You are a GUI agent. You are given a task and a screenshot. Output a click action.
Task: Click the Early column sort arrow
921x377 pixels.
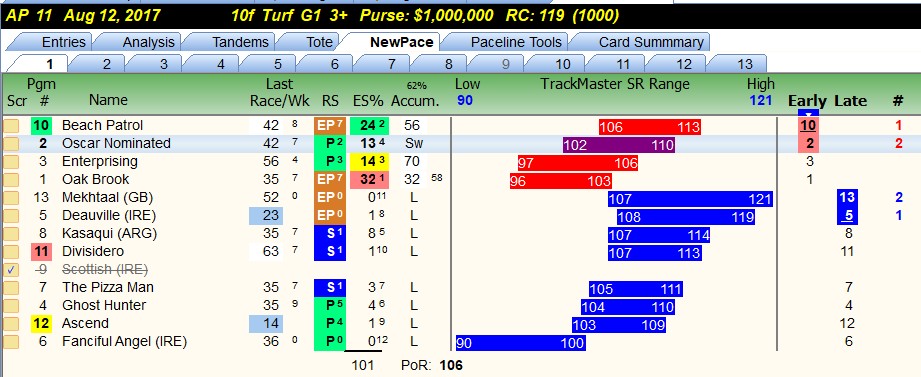[x=808, y=114]
